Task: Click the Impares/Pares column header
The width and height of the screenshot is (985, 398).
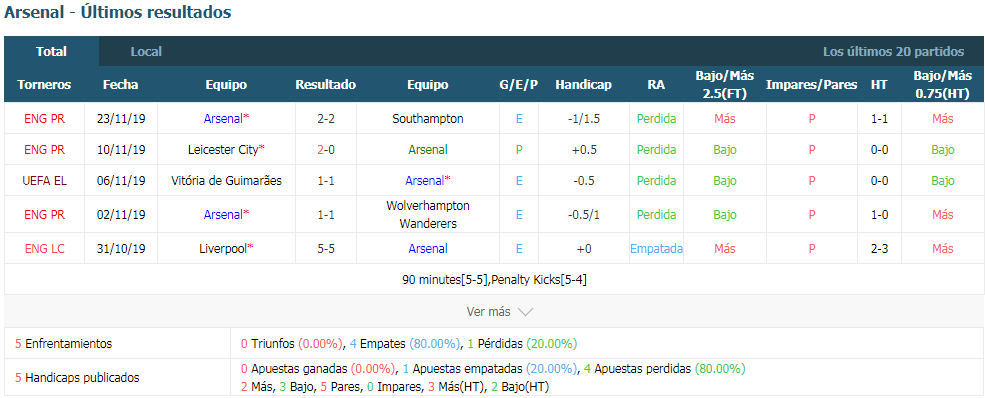Action: pyautogui.click(x=812, y=85)
